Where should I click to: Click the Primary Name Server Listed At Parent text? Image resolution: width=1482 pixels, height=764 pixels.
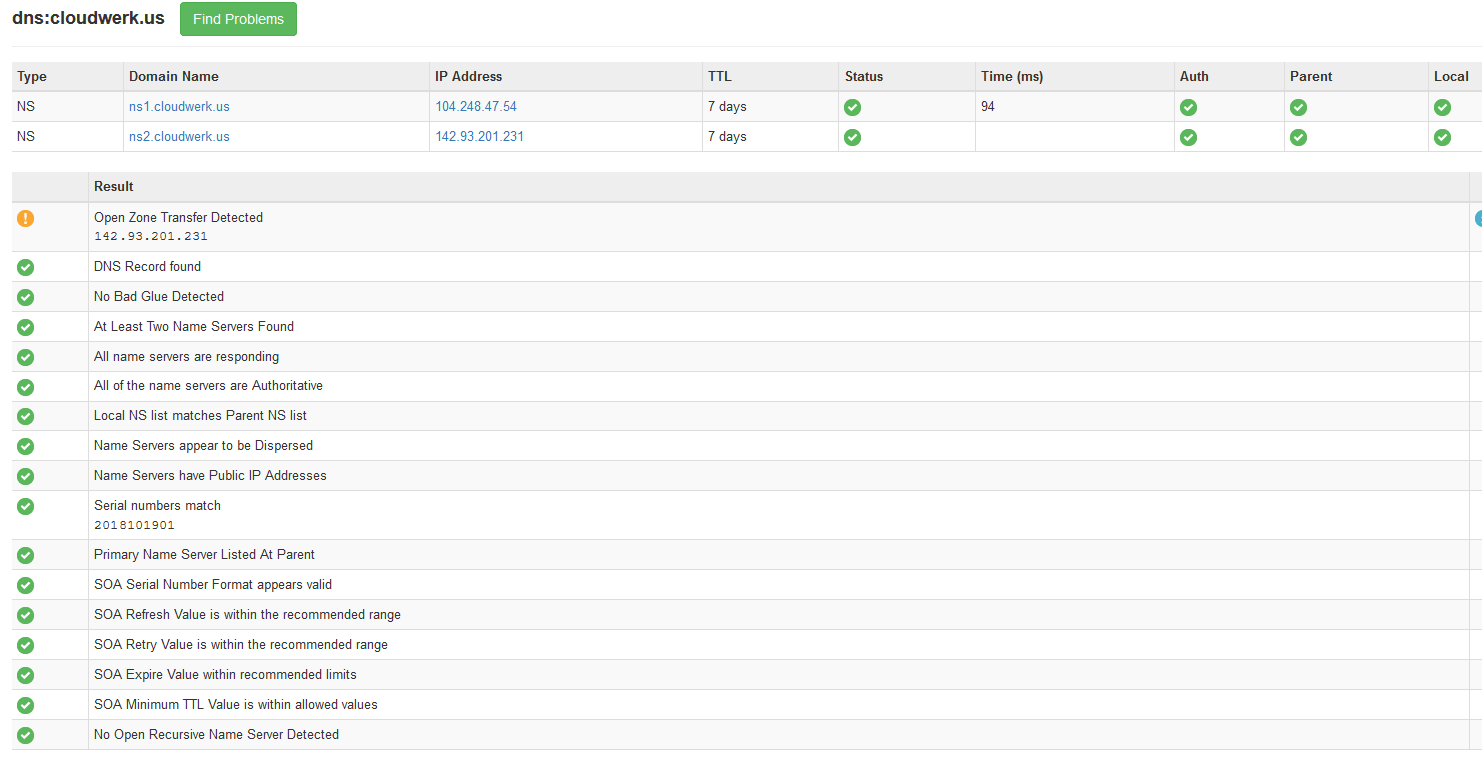click(204, 554)
